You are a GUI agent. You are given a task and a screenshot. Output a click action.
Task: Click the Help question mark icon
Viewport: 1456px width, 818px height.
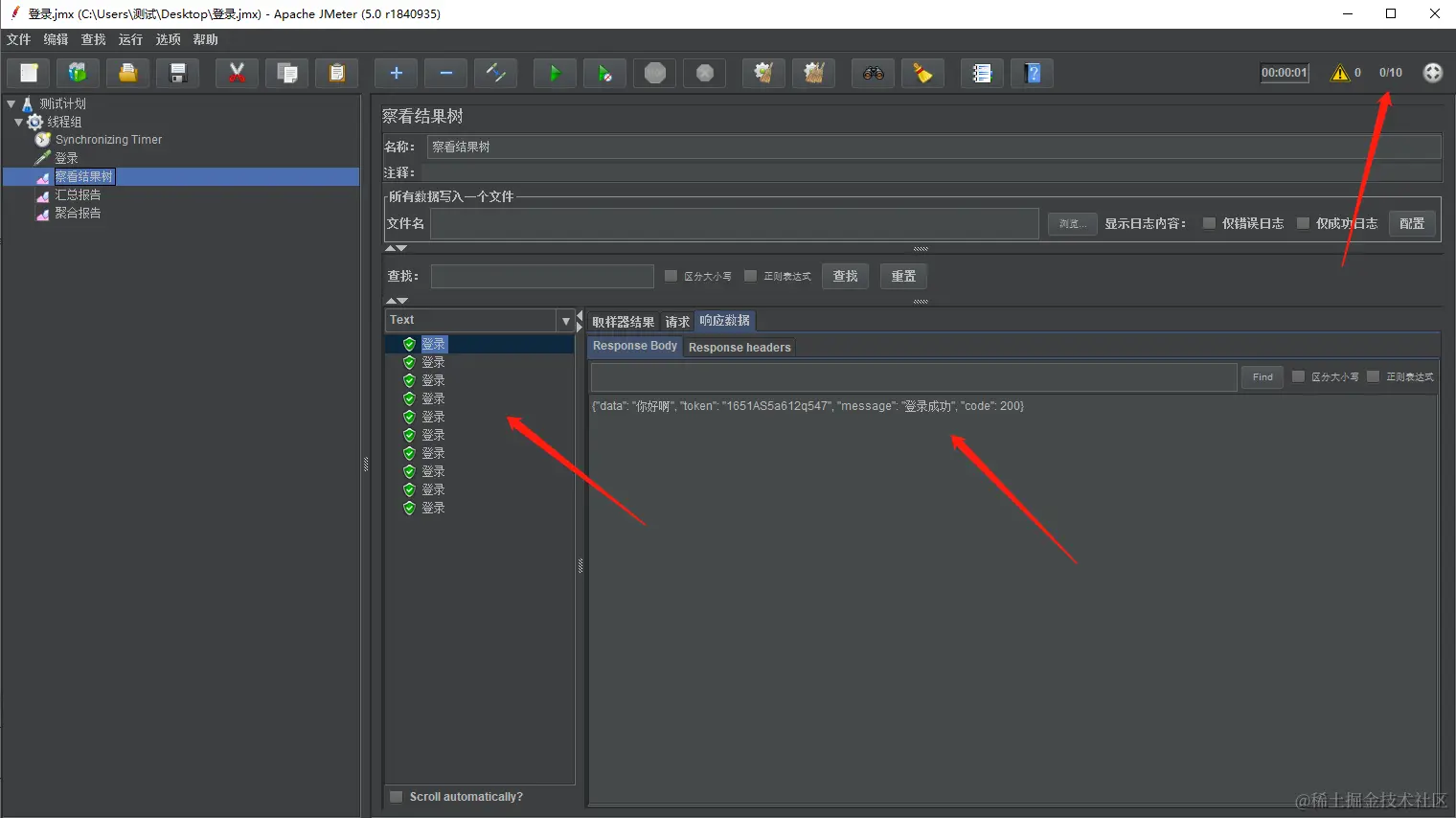pyautogui.click(x=1033, y=73)
